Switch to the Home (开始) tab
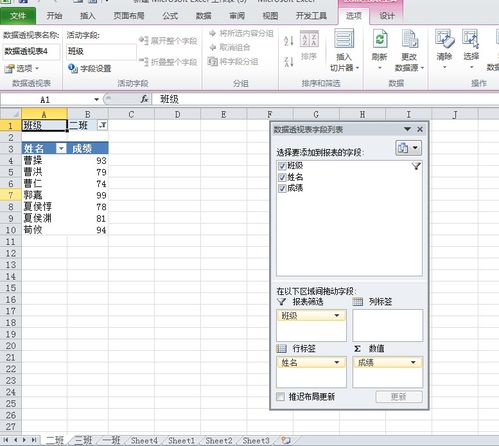Image resolution: width=499 pixels, height=446 pixels. [54, 16]
